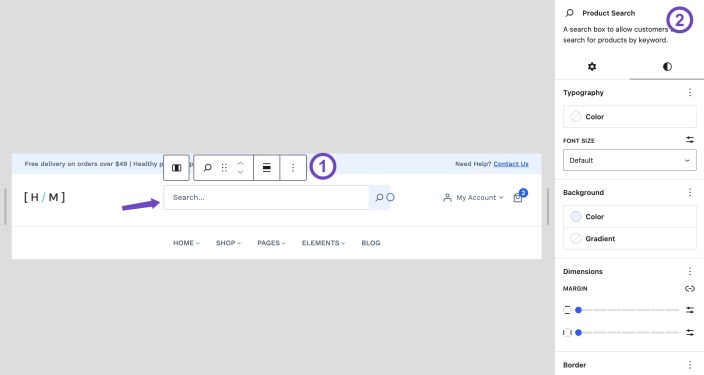
Task: Click the 'Typography' section heading
Action: 583,93
